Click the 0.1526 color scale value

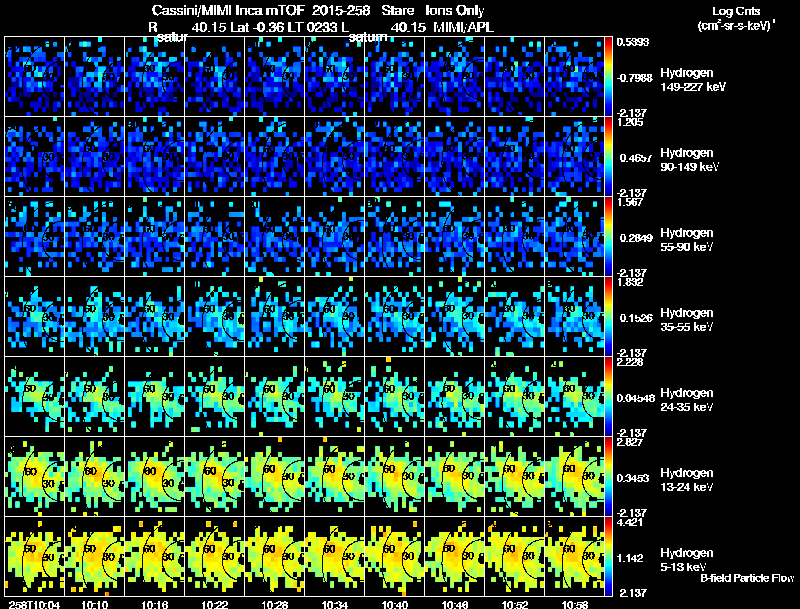point(635,318)
